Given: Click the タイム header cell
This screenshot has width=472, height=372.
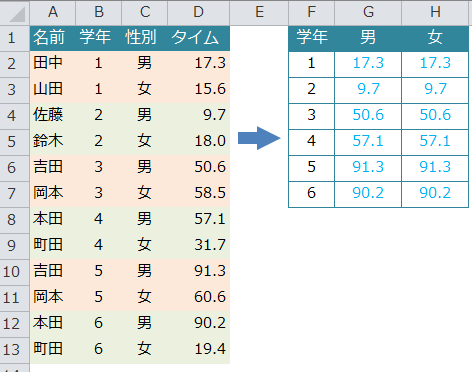Looking at the screenshot, I should point(198,38).
